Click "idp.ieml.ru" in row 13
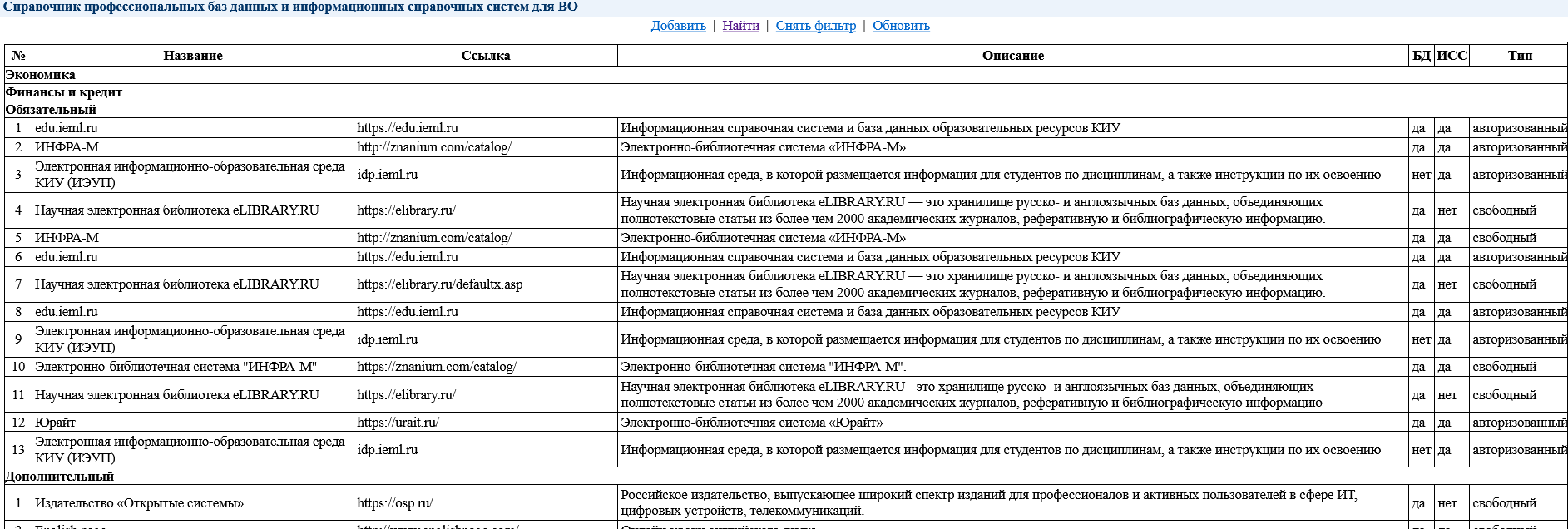Image resolution: width=1568 pixels, height=529 pixels. click(x=486, y=450)
